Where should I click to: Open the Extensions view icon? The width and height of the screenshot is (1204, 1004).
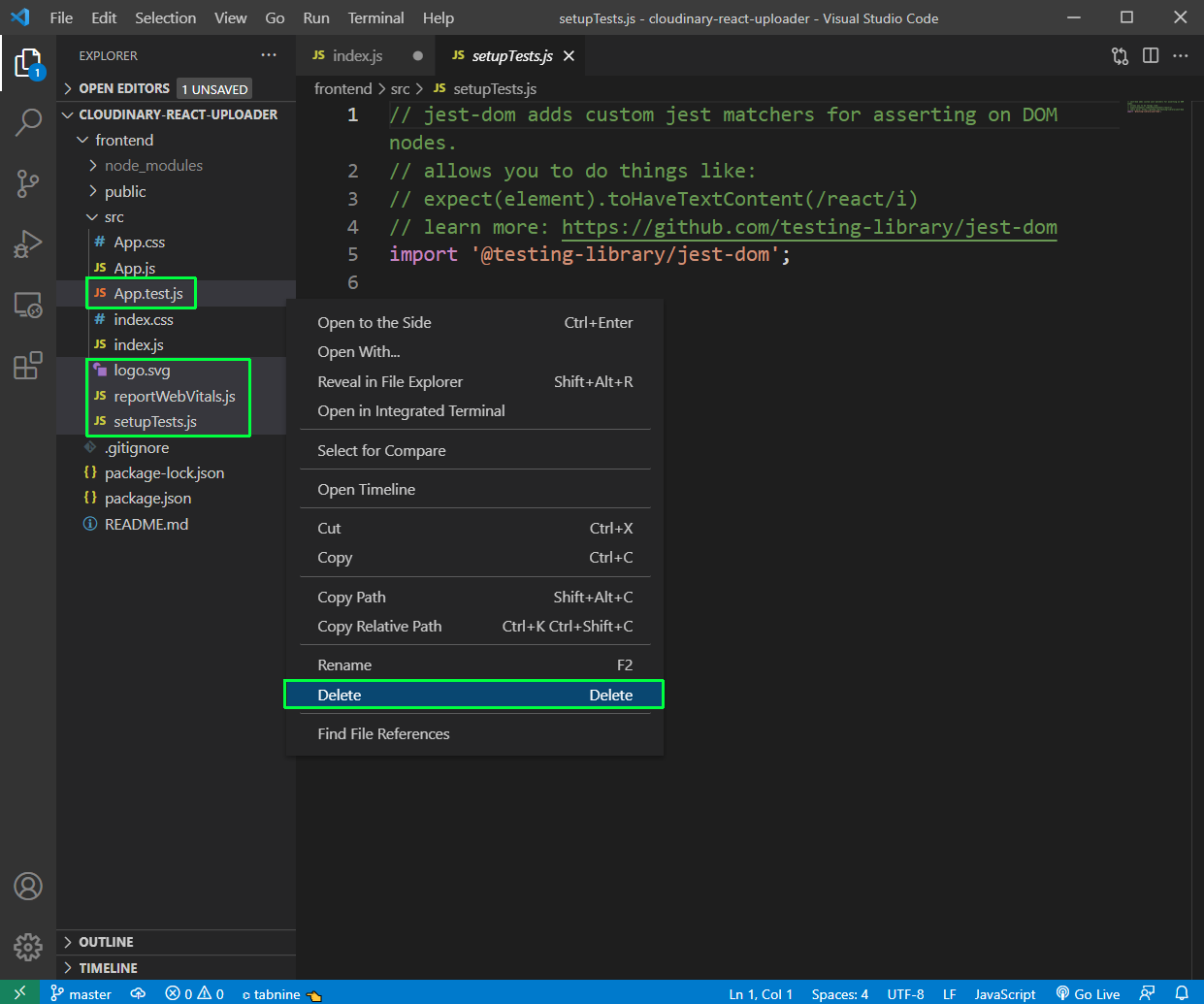pyautogui.click(x=28, y=365)
